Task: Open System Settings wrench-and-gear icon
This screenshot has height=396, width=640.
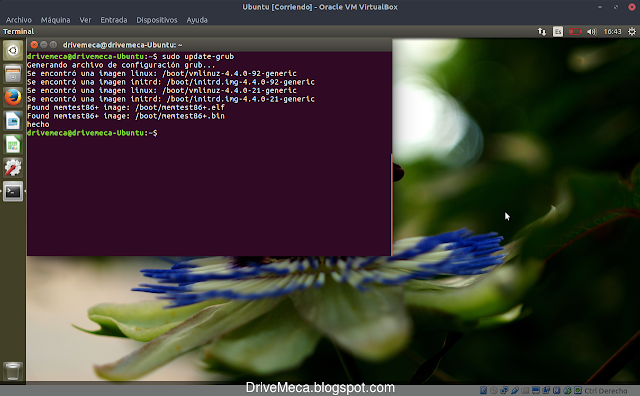Action: (13, 167)
